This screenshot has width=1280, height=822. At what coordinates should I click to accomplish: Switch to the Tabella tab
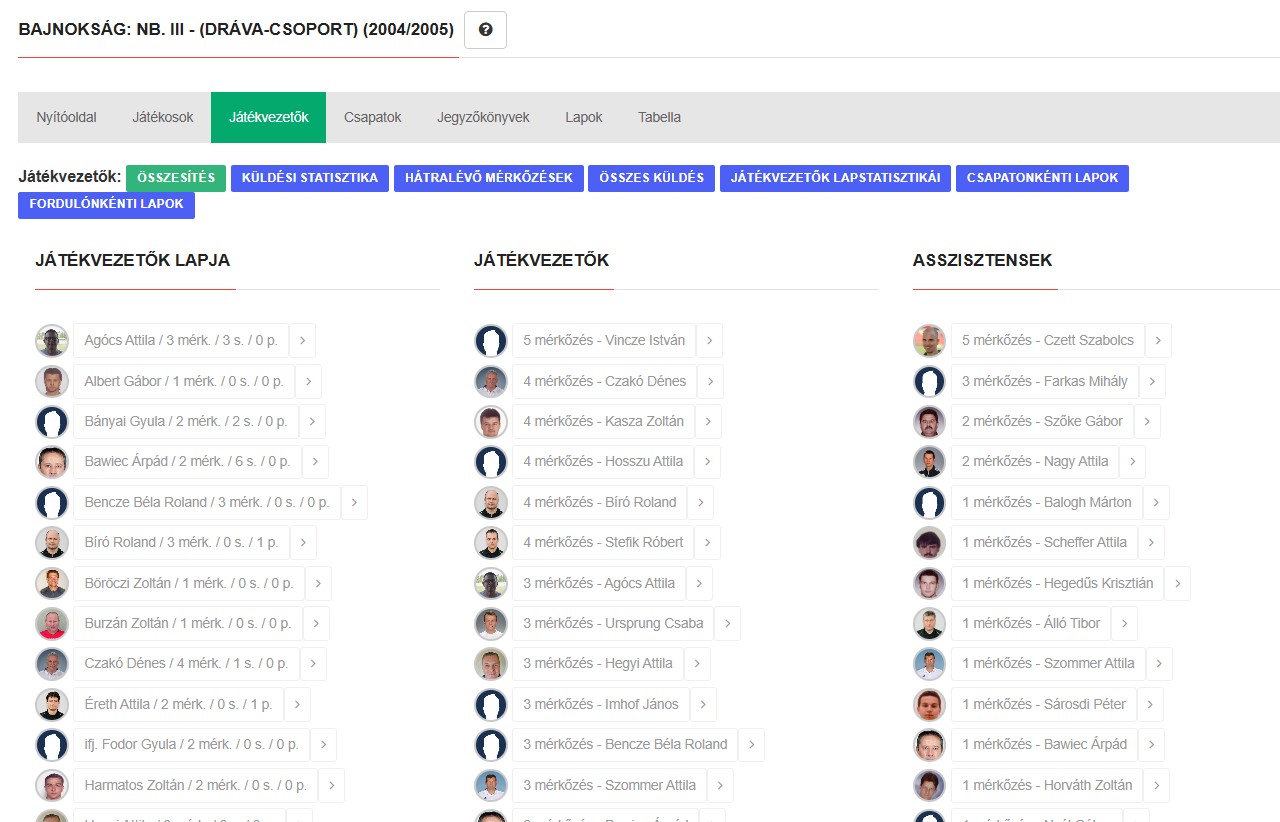[659, 117]
